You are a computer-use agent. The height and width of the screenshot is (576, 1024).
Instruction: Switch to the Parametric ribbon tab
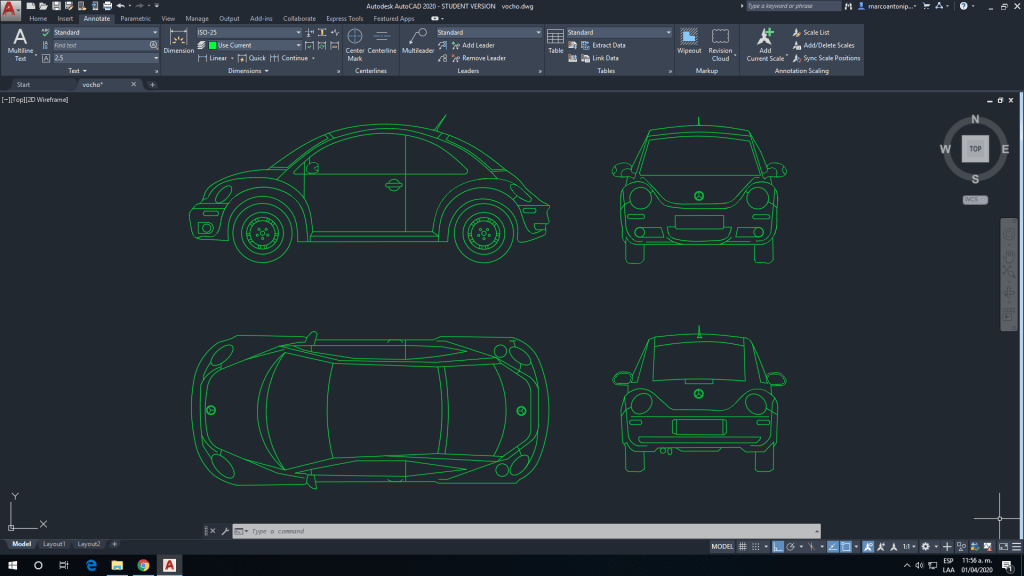click(135, 18)
